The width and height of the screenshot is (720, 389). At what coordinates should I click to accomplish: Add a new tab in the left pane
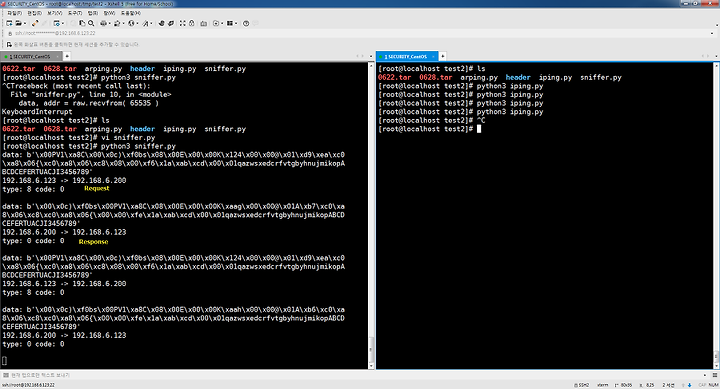pyautogui.click(x=67, y=56)
